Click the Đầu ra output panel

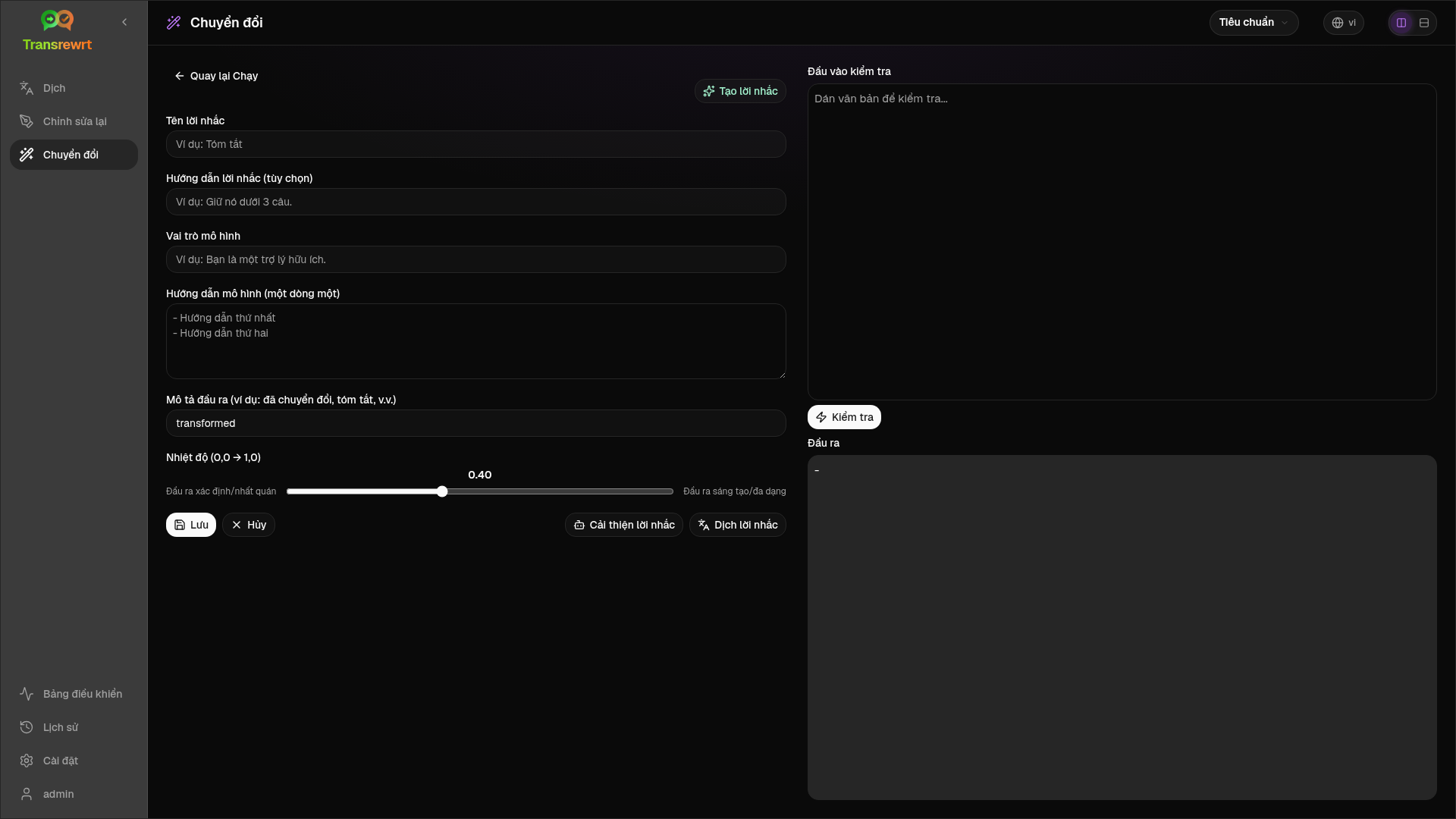point(1122,627)
